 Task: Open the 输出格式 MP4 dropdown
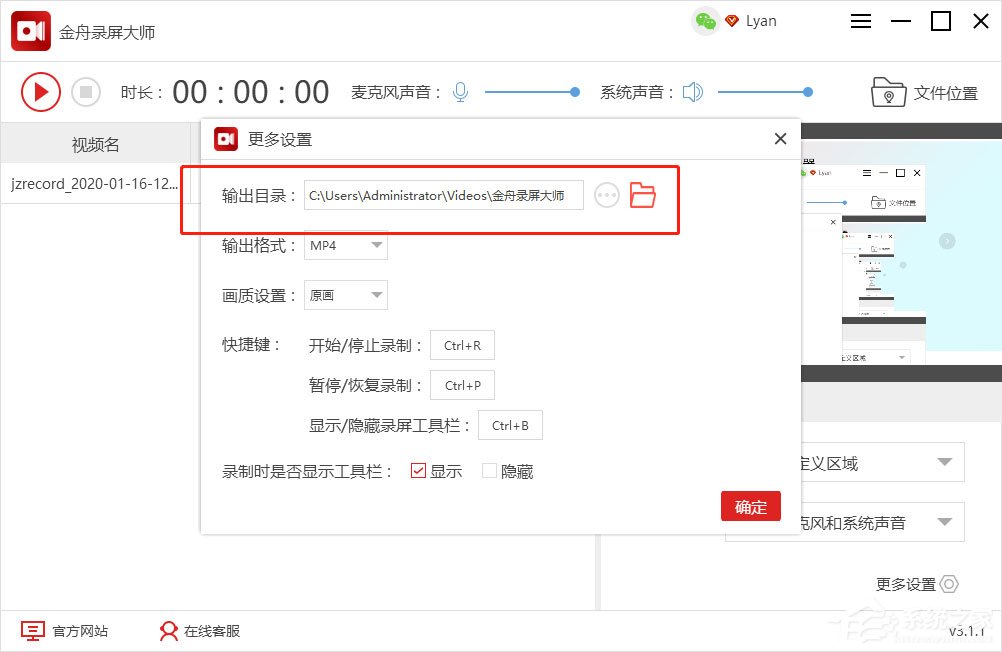[345, 245]
